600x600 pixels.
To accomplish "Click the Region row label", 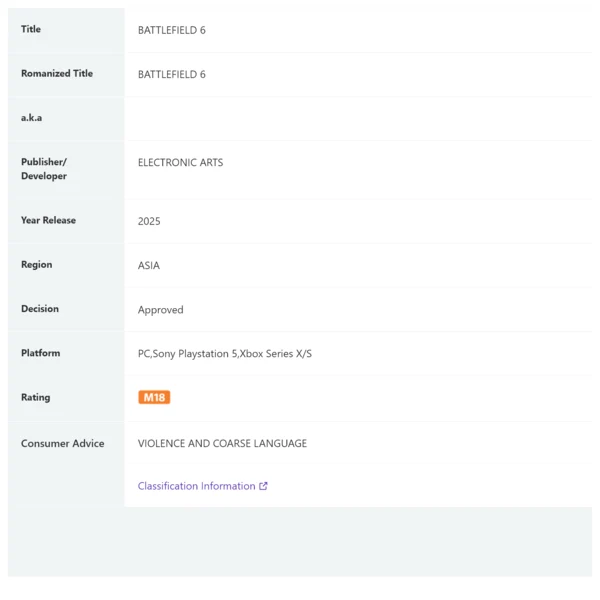I will 37,265.
